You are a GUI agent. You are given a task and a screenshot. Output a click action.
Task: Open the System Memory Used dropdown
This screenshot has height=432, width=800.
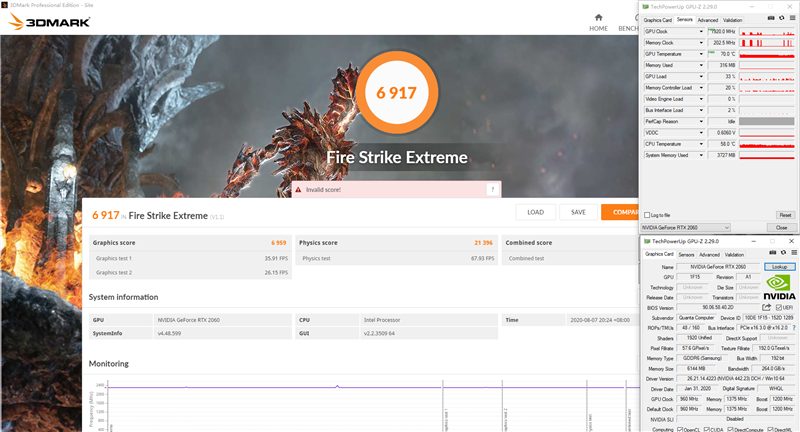[x=701, y=155]
